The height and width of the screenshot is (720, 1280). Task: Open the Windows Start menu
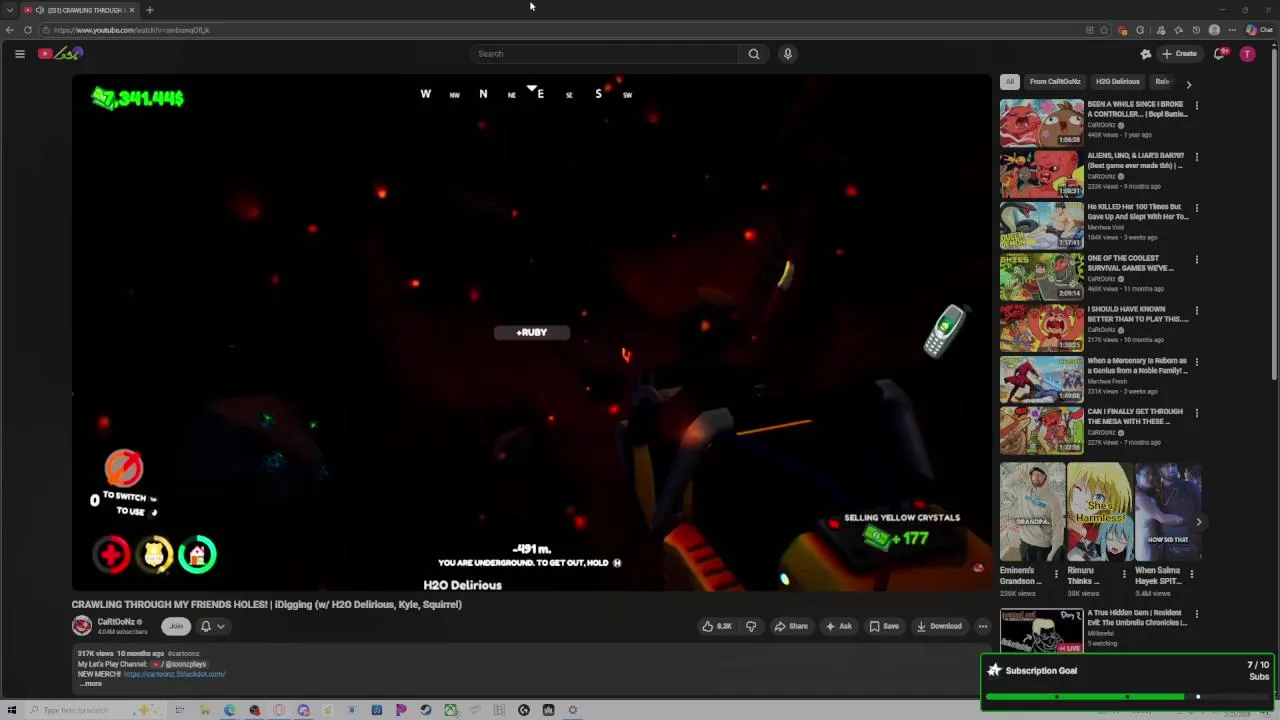pyautogui.click(x=12, y=710)
